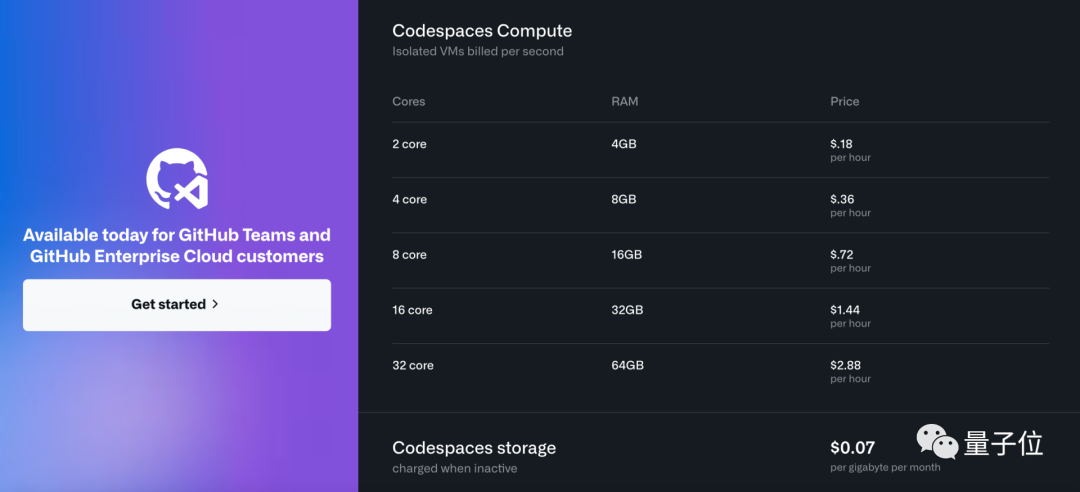Click the WeChat logo in the watermark
Screen dimensions: 1080x492
(937, 443)
